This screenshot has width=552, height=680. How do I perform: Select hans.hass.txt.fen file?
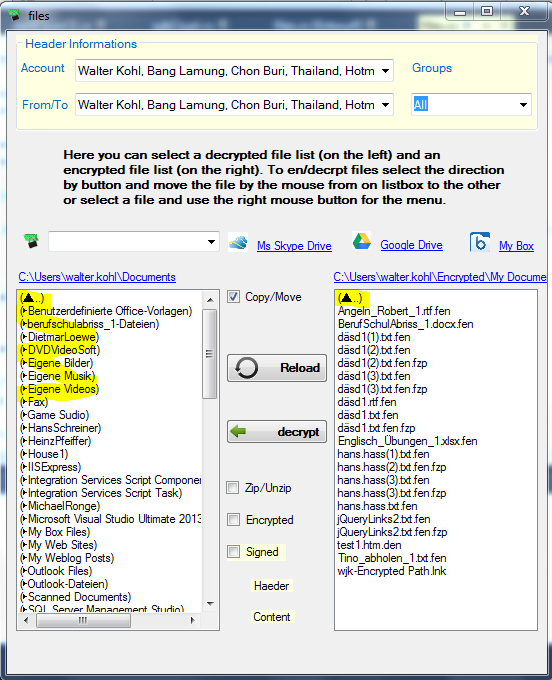click(x=377, y=506)
